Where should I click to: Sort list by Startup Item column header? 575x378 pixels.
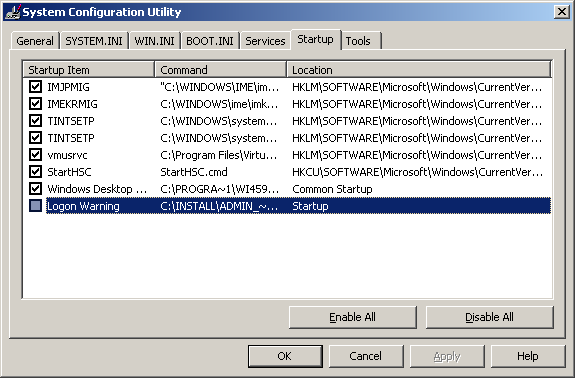[88, 70]
